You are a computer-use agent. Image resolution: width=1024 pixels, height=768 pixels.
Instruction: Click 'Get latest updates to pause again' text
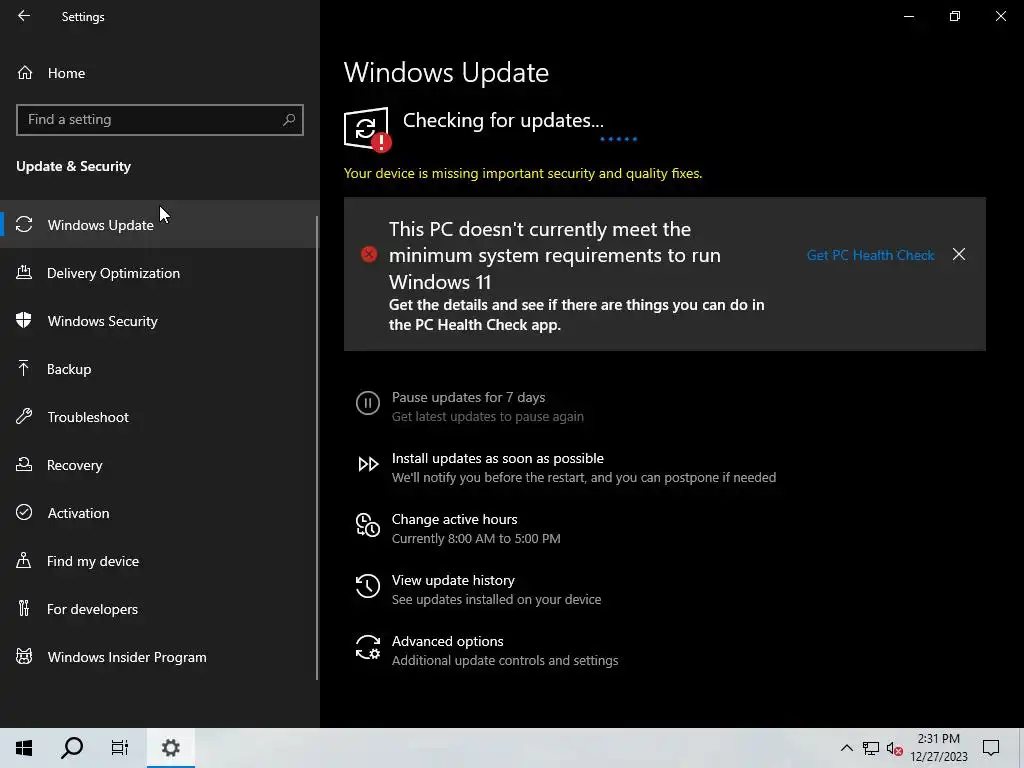pos(488,417)
